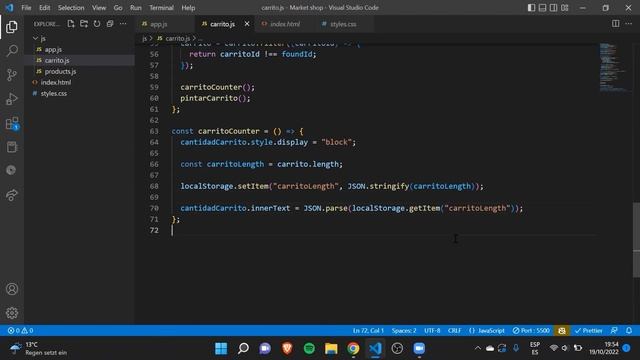640x360 pixels.
Task: Open the Manage gear settings icon
Action: 12,313
